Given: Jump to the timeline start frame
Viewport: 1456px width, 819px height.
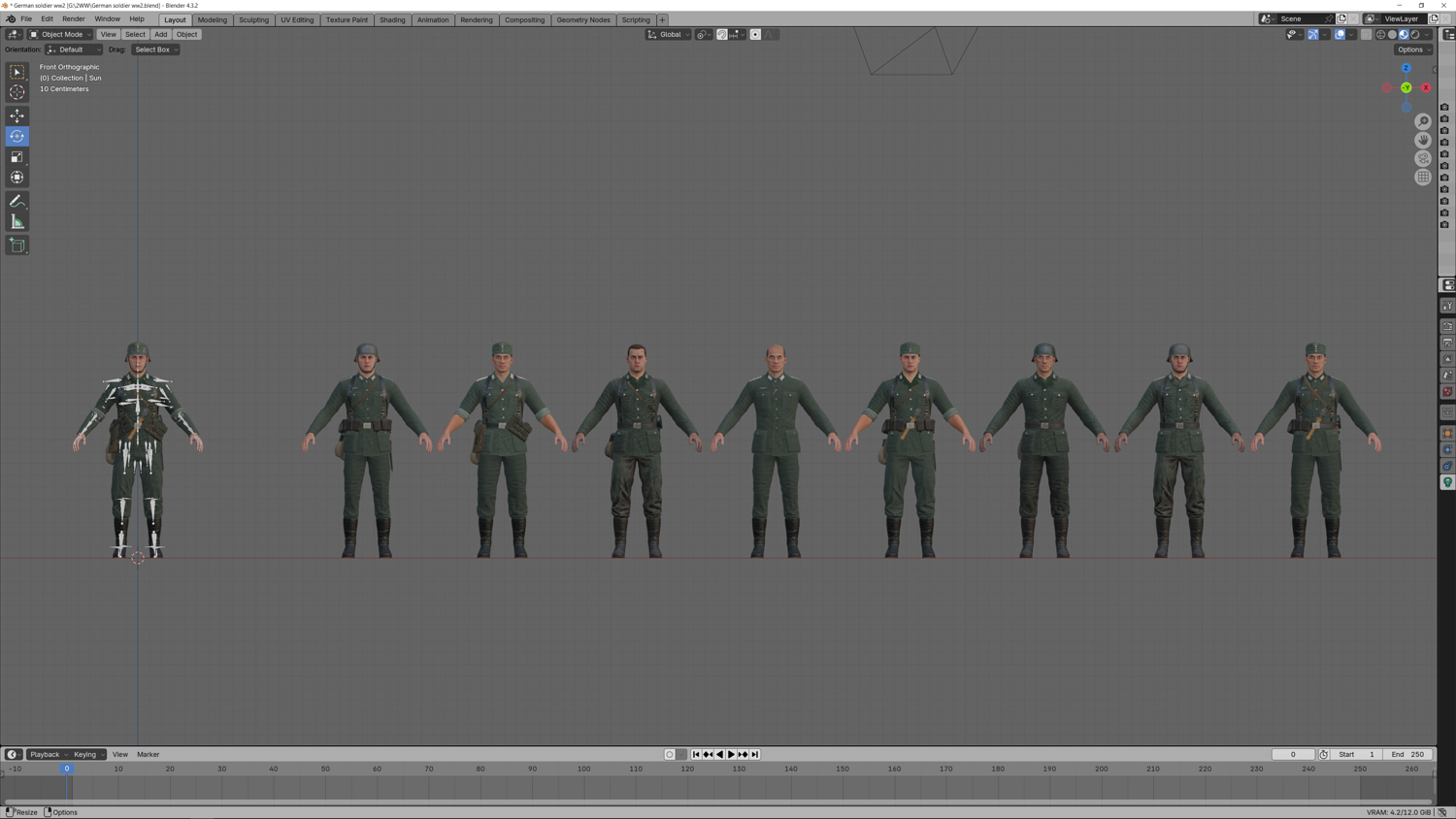Looking at the screenshot, I should click(x=696, y=754).
